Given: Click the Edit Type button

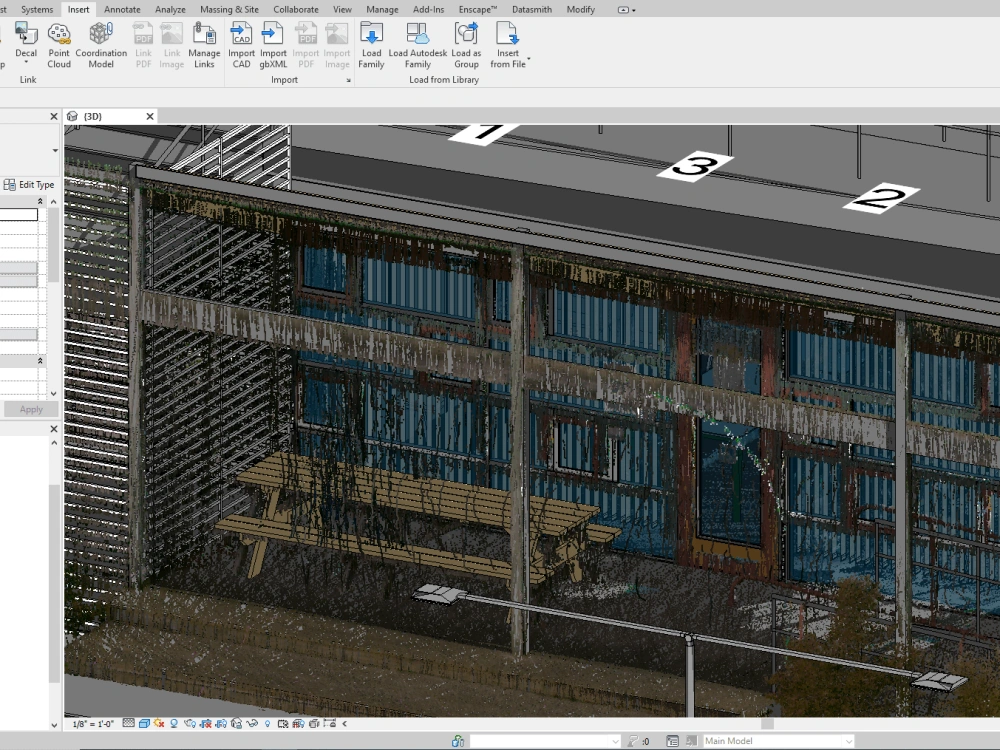Looking at the screenshot, I should pos(31,184).
